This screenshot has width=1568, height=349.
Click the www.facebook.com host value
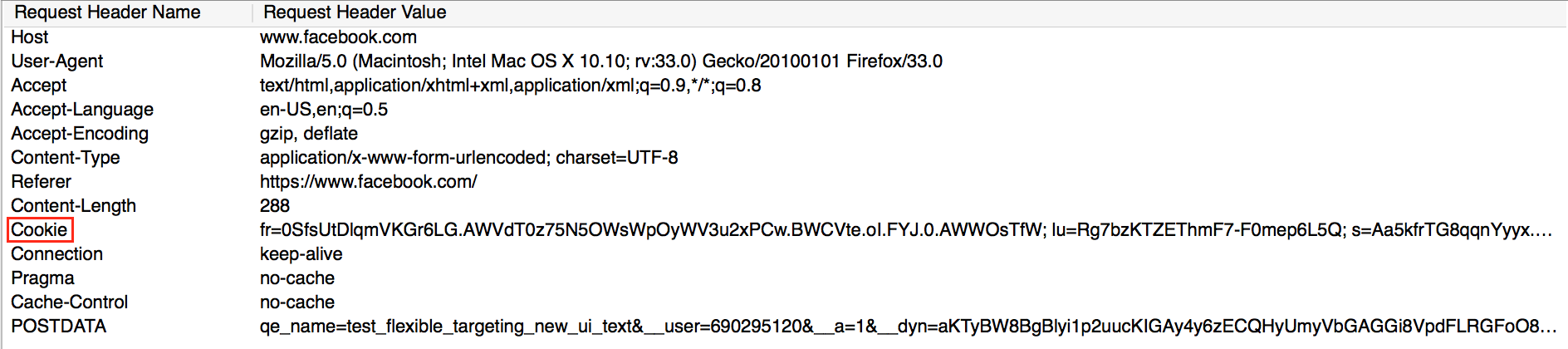[x=338, y=37]
